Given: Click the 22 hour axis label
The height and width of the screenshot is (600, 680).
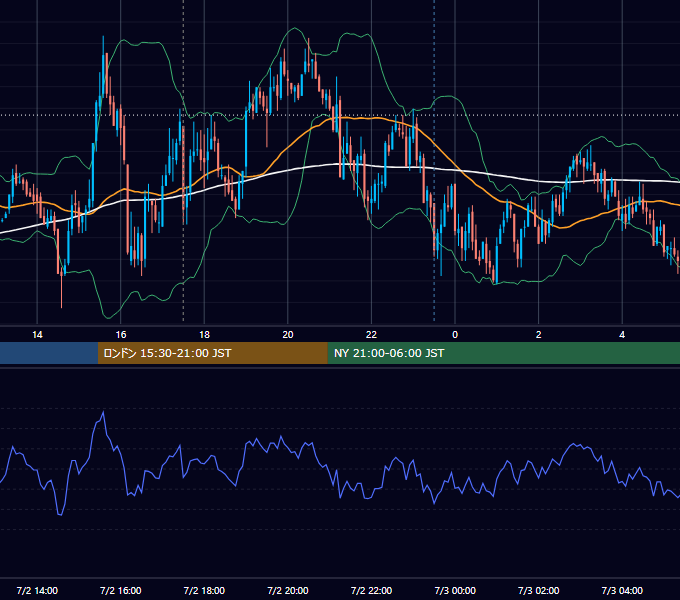Looking at the screenshot, I should 371,335.
